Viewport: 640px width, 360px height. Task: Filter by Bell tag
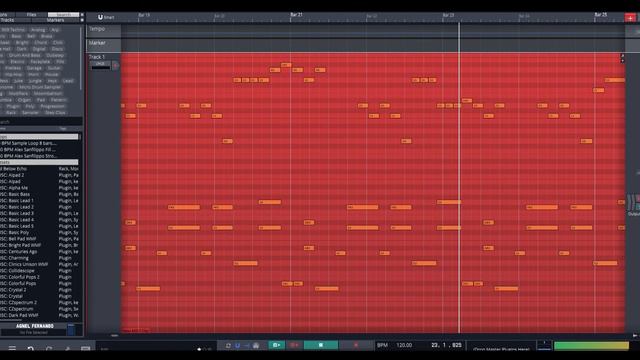(31, 36)
